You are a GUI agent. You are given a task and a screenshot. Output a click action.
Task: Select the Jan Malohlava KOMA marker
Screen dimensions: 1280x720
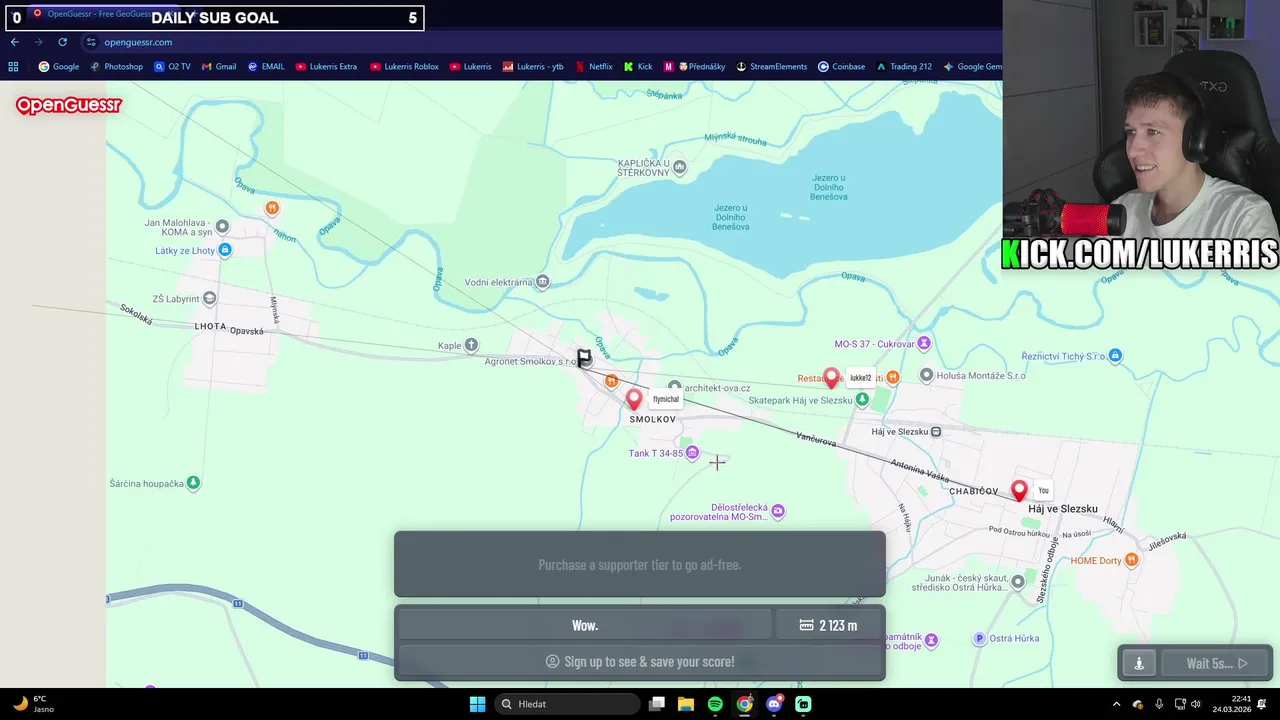coord(222,227)
